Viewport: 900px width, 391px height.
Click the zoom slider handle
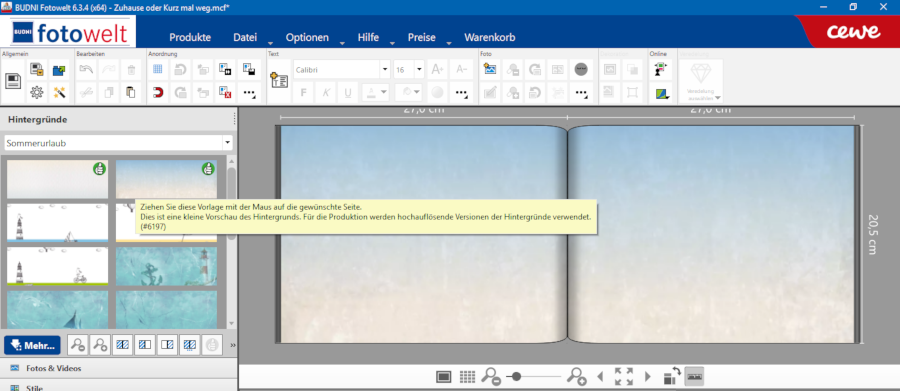click(516, 377)
